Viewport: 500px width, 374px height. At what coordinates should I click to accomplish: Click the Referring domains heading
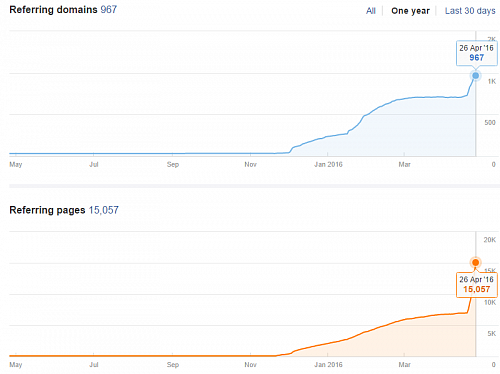[53, 10]
